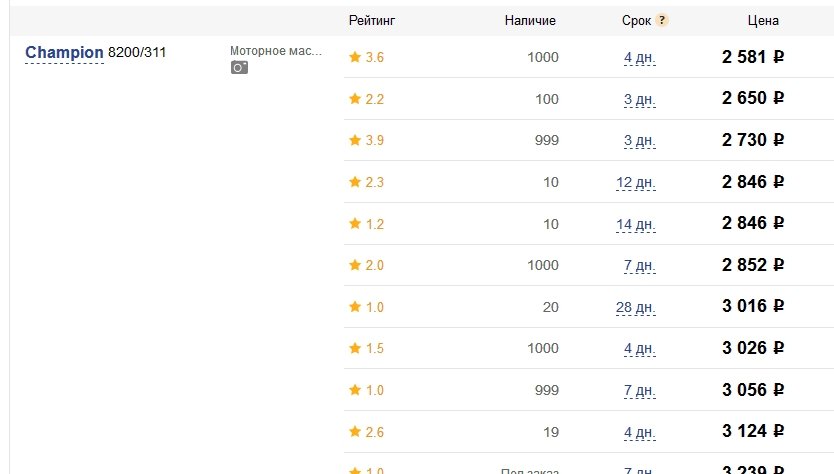Click the star icon rated 1.2
834x474 pixels.
point(355,223)
